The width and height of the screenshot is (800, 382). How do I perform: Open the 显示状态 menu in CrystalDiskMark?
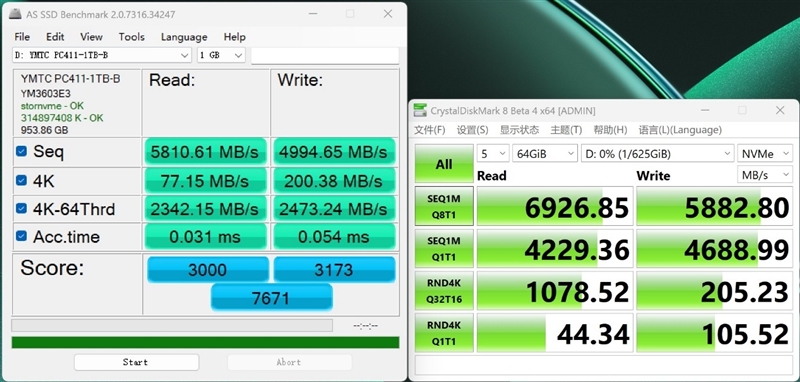point(519,130)
